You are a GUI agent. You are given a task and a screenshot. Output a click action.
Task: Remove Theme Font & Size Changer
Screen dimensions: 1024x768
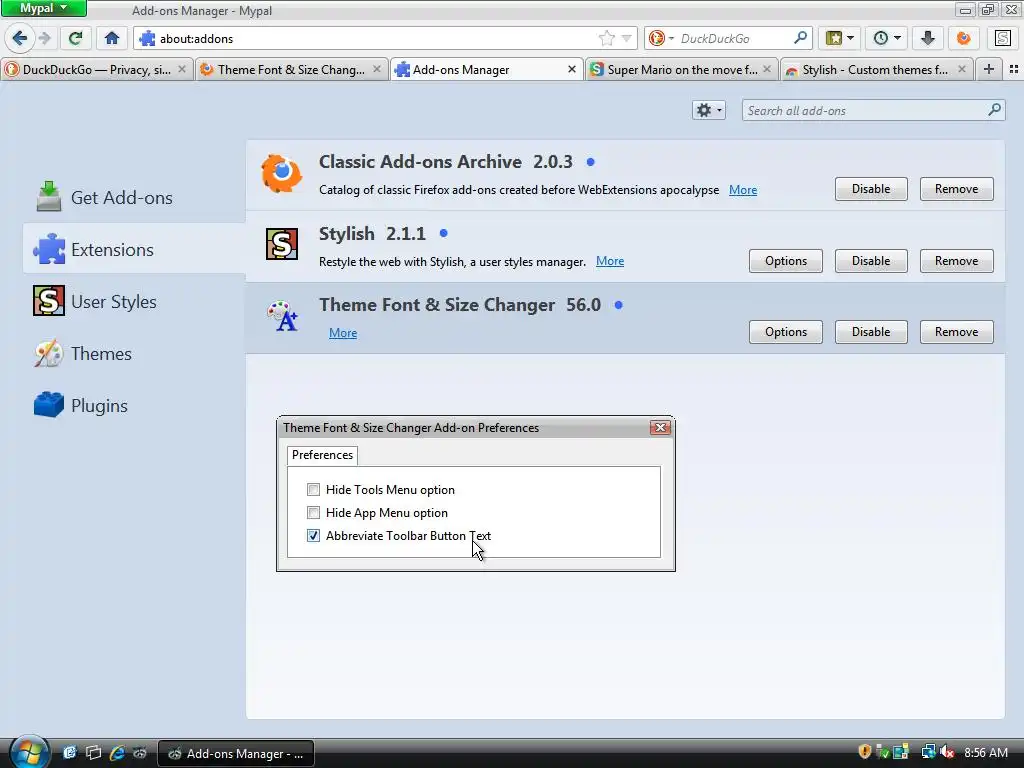pyautogui.click(x=956, y=332)
